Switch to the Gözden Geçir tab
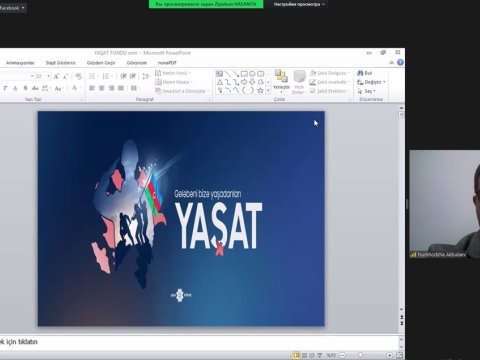Viewport: 480px width, 360px height. tap(101, 63)
